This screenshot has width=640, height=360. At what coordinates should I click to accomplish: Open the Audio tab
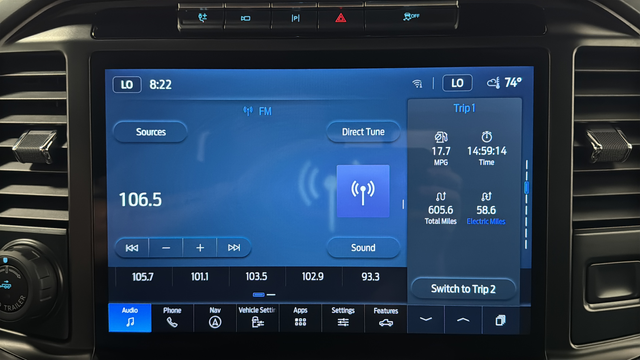pos(130,318)
